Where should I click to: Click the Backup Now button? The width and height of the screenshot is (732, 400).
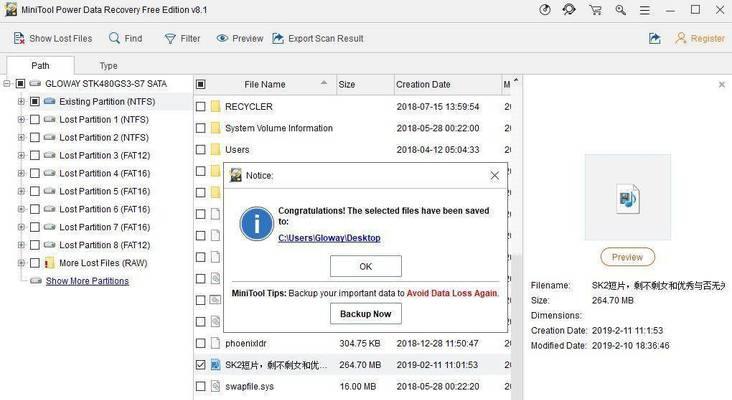(366, 314)
